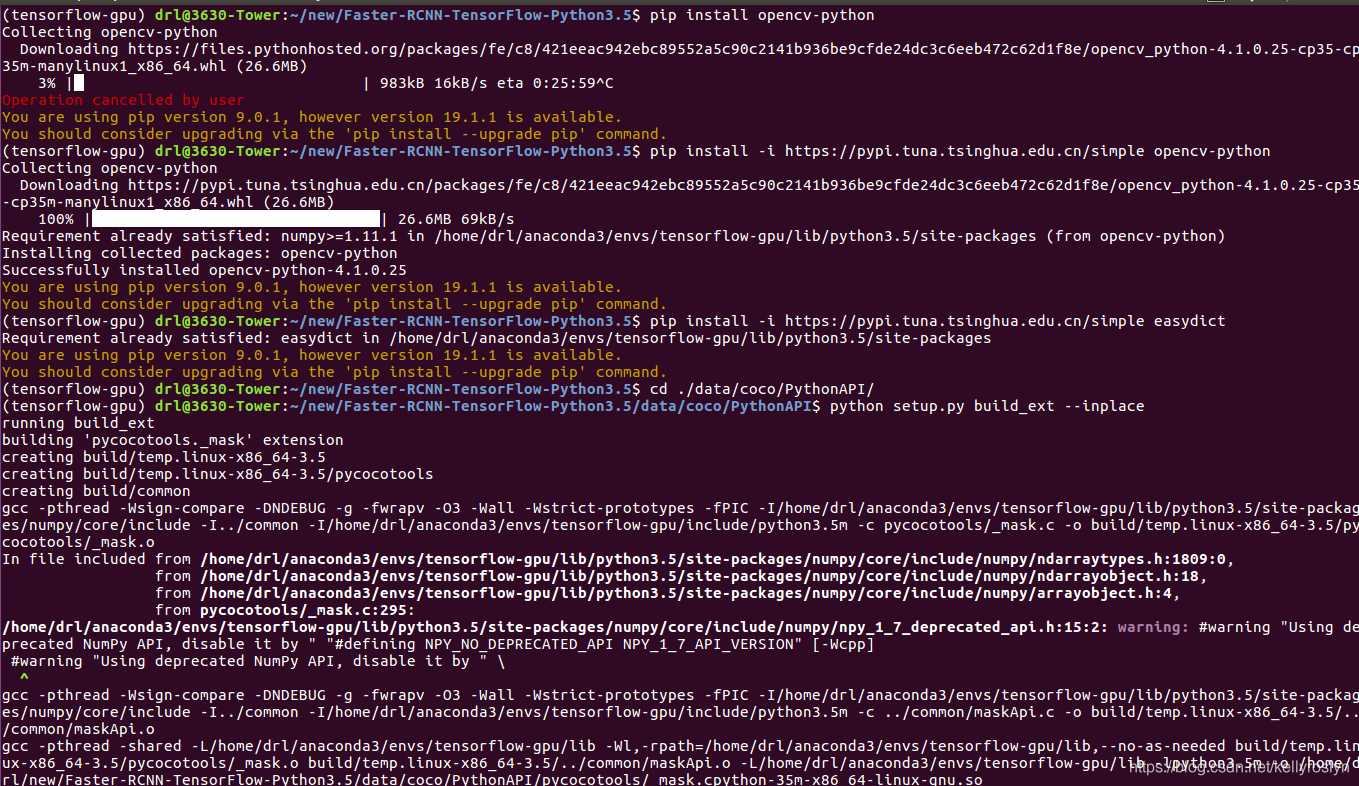Click the 'cocotools/_mask.o' wrapped line

point(78,542)
